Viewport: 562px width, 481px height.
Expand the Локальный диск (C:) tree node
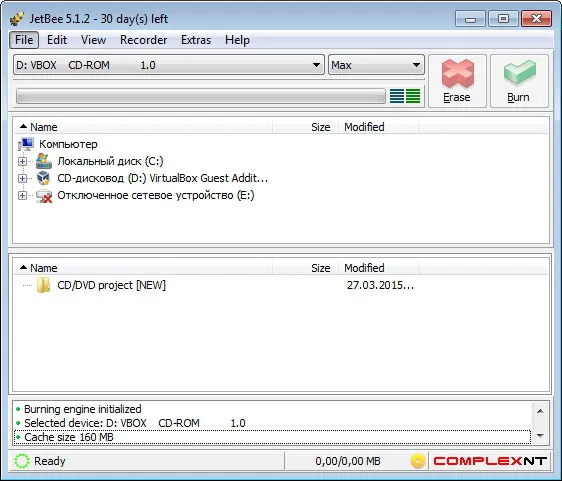click(22, 161)
